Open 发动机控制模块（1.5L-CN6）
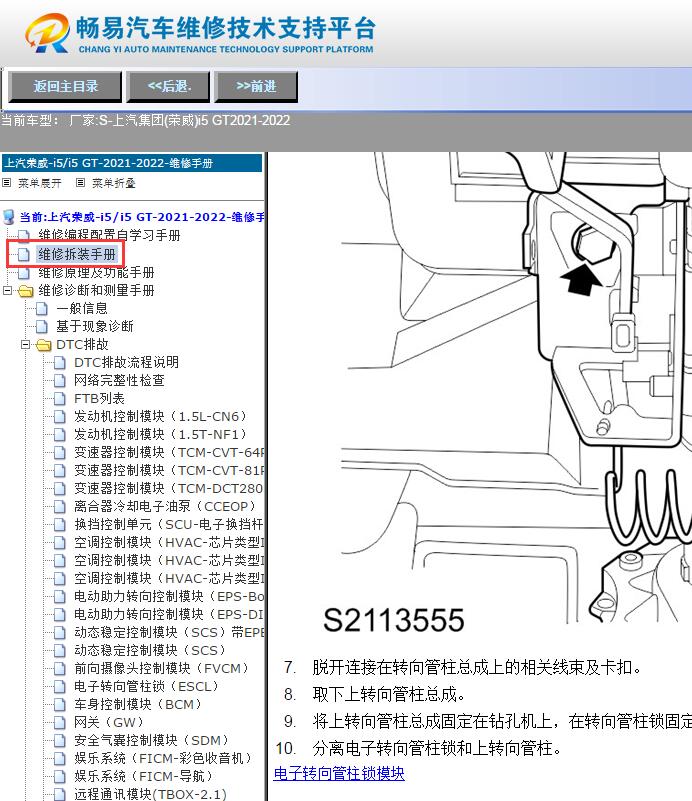Viewport: 692px width, 801px height. tap(161, 416)
